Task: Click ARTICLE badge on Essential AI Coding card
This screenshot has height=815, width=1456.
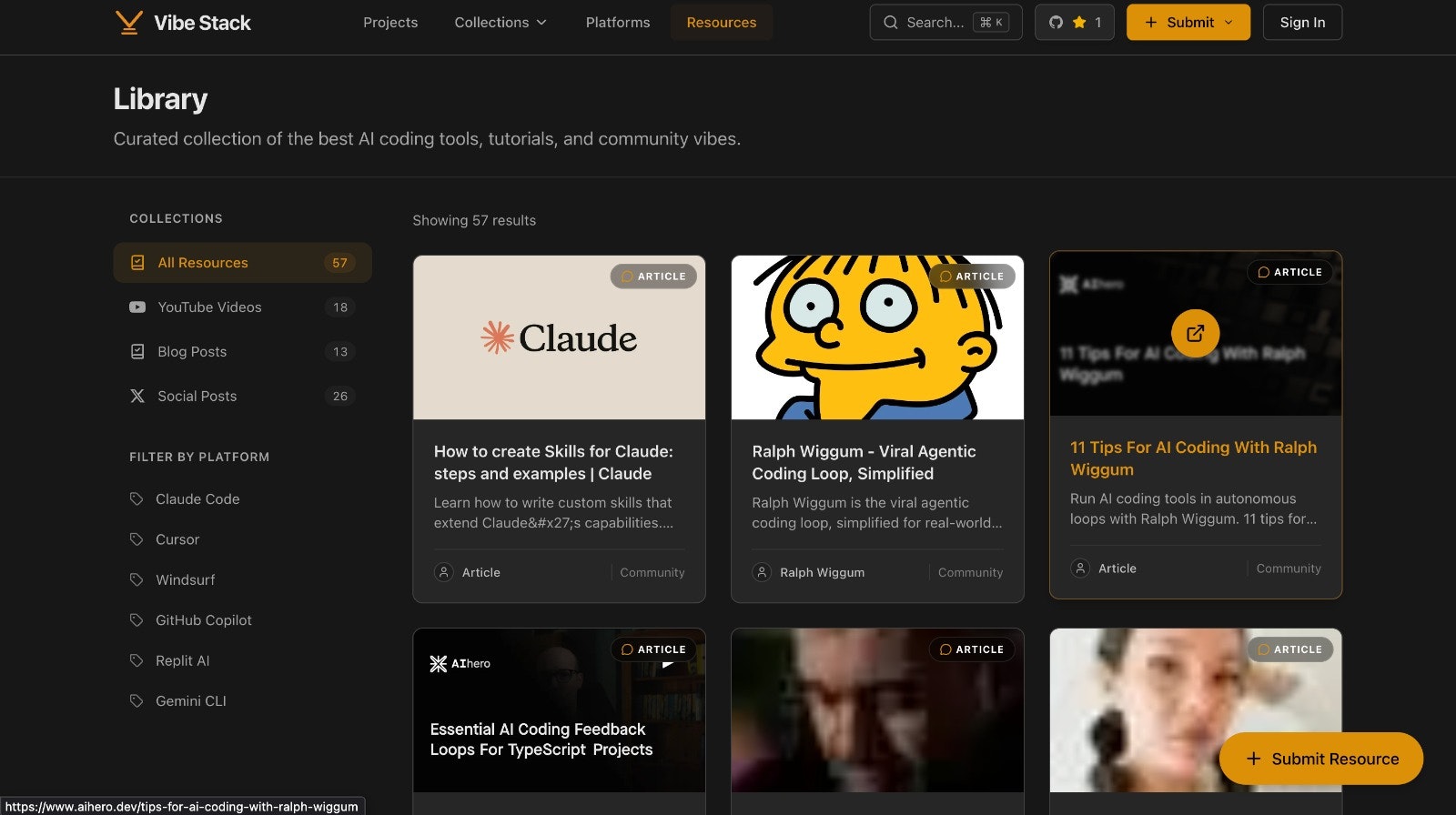Action: click(653, 649)
